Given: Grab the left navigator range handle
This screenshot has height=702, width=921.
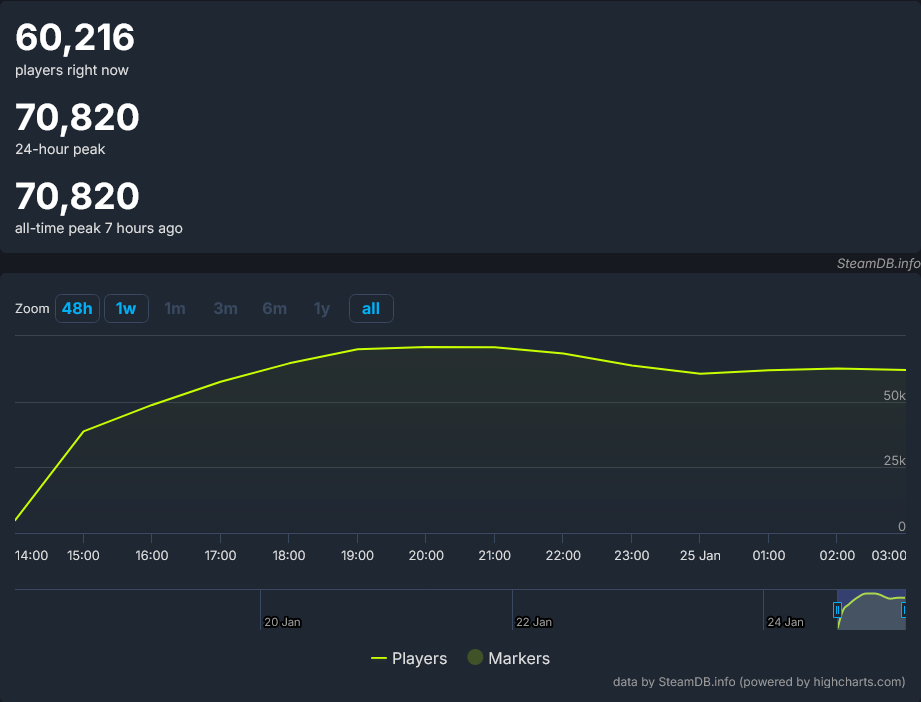Looking at the screenshot, I should tap(838, 609).
